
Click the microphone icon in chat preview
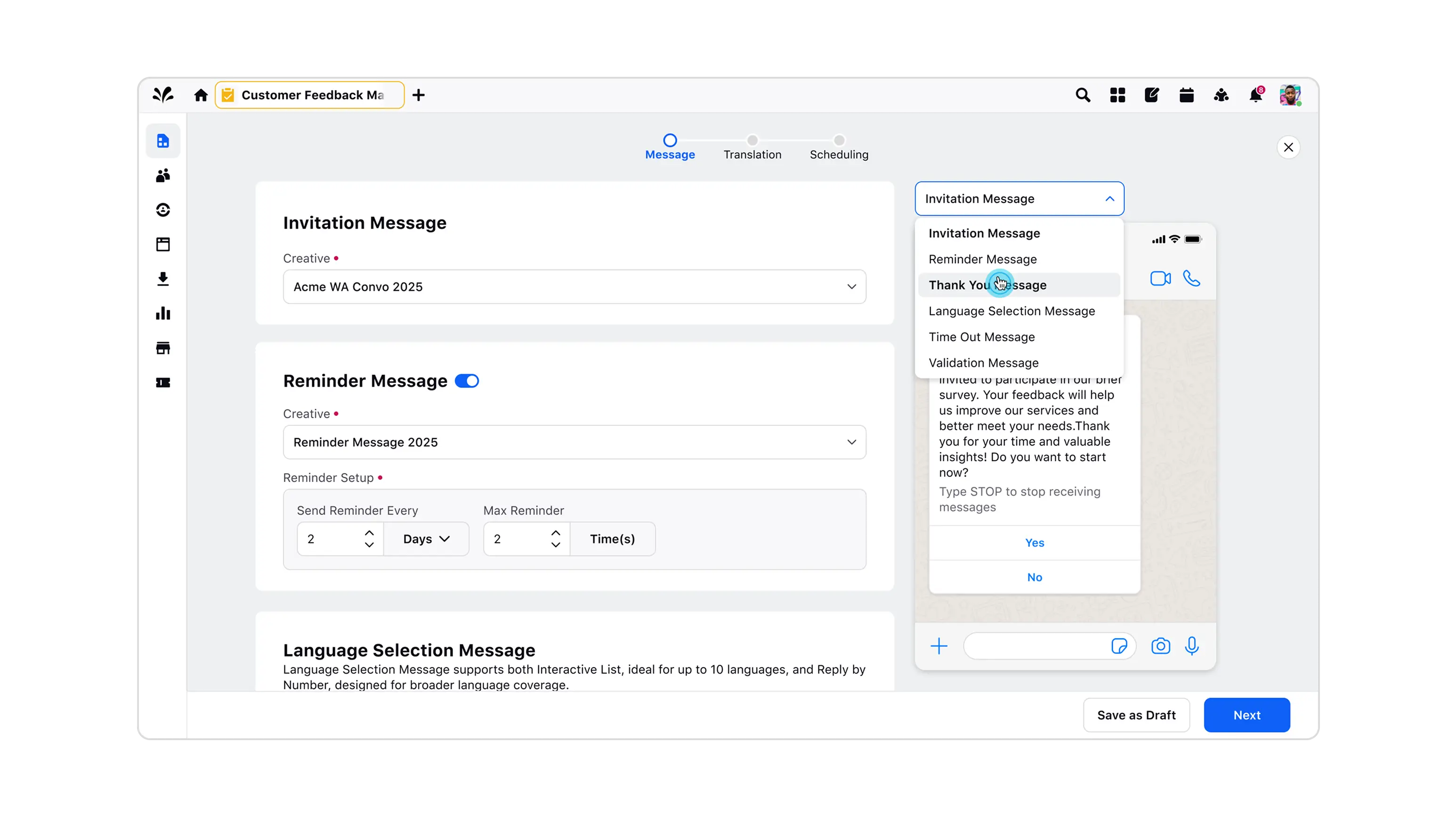click(1191, 646)
